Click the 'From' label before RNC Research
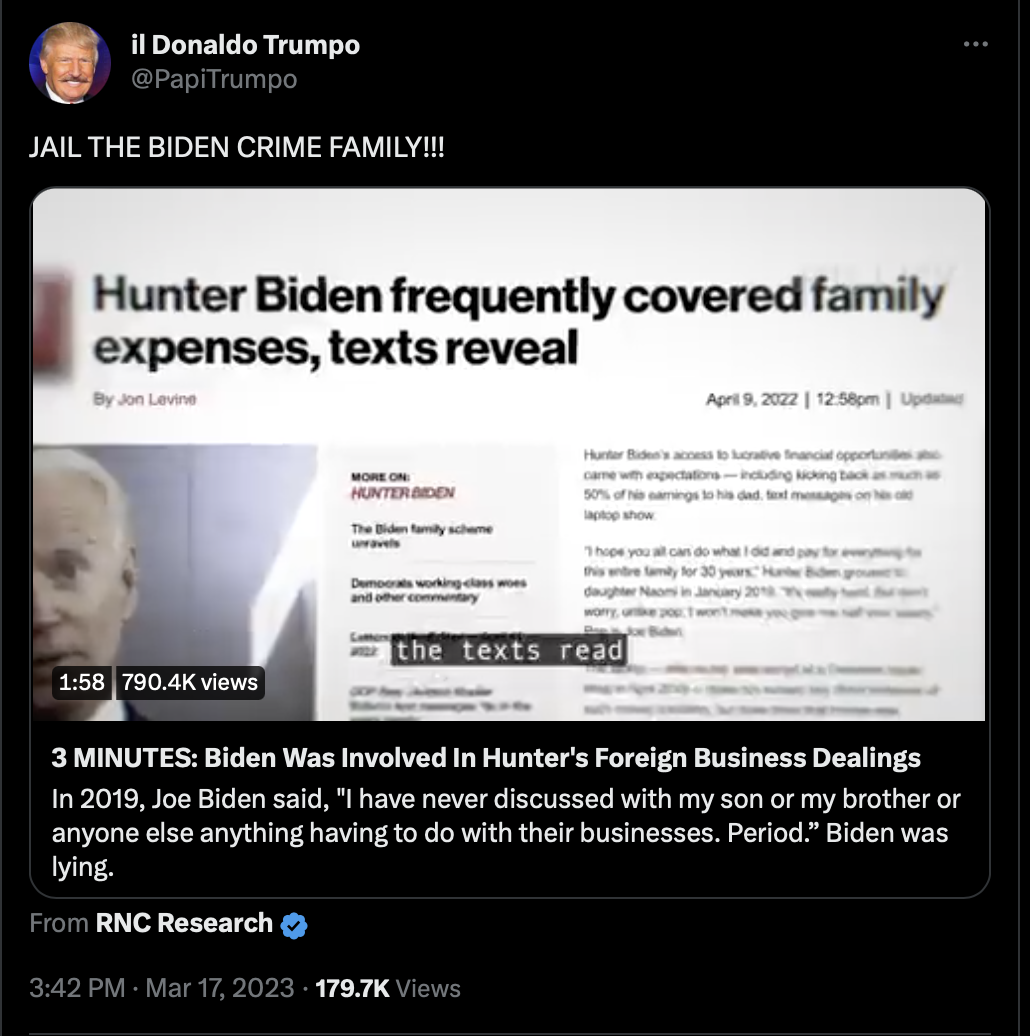This screenshot has height=1036, width=1030. 59,923
